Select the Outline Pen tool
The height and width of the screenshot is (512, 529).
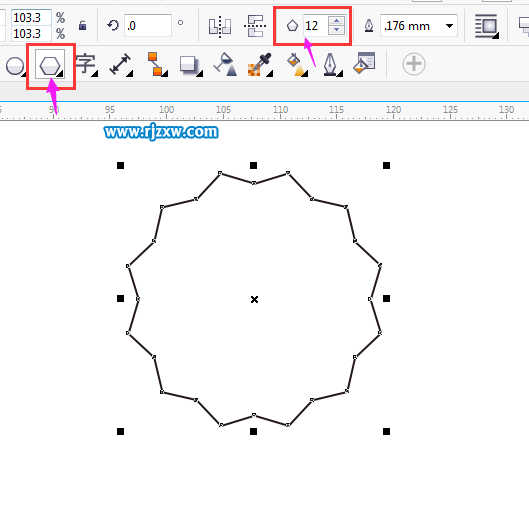pos(330,64)
